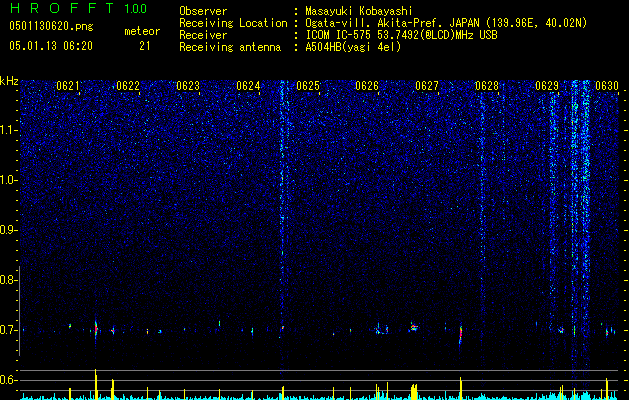The height and width of the screenshot is (400, 629).
Task: Click the date stamp 05.01.13 06:20
Action: [51, 46]
